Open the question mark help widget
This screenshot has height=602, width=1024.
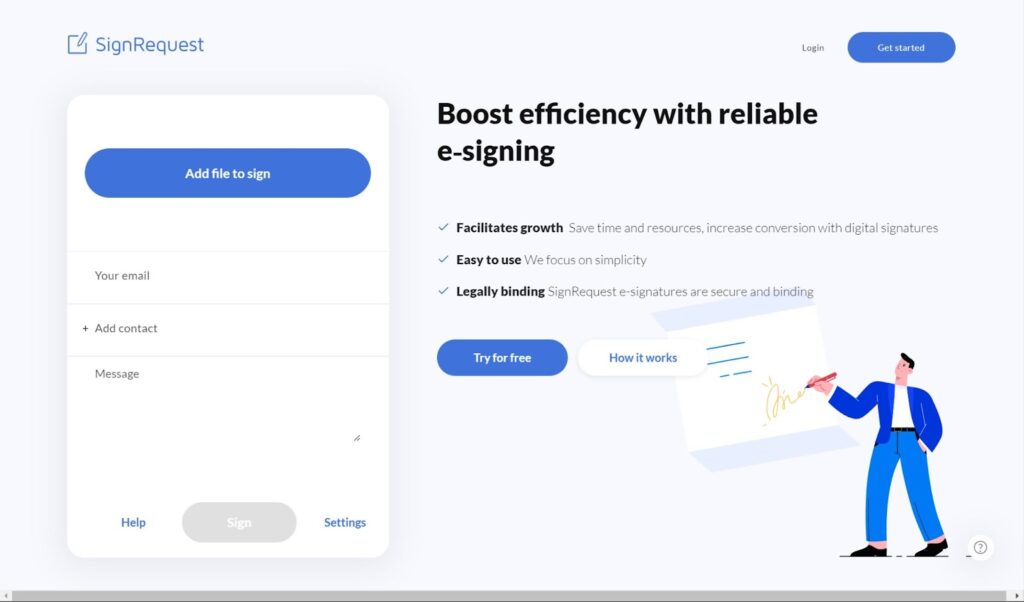pos(980,547)
